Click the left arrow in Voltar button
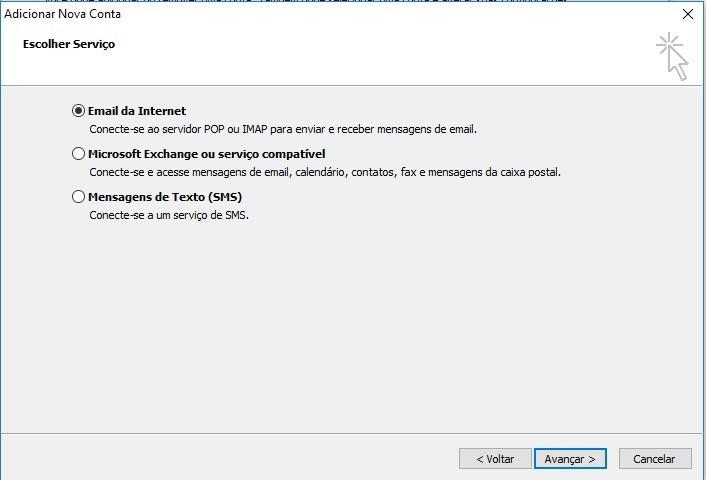This screenshot has height=480, width=706. pos(480,459)
